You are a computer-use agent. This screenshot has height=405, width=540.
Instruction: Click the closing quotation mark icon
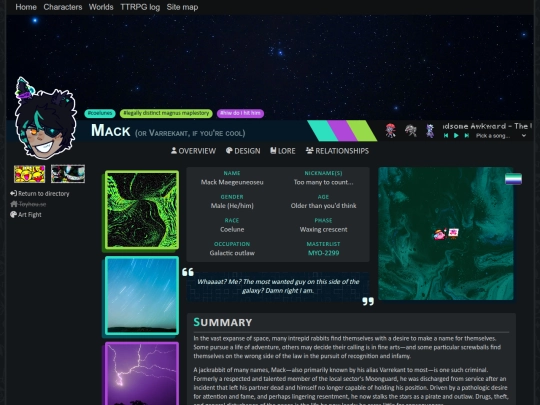pyautogui.click(x=368, y=301)
